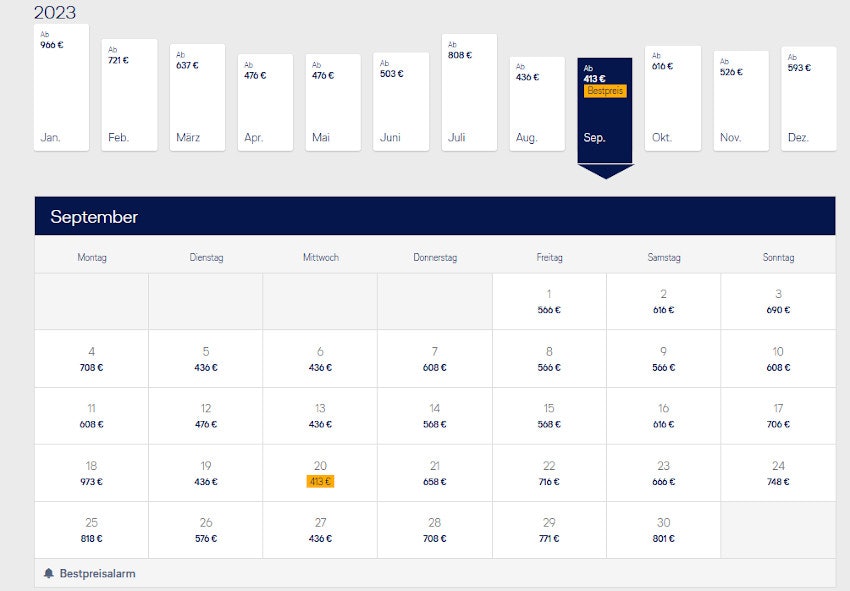Choose September 18 priced 973 €
850x591 pixels.
point(91,473)
